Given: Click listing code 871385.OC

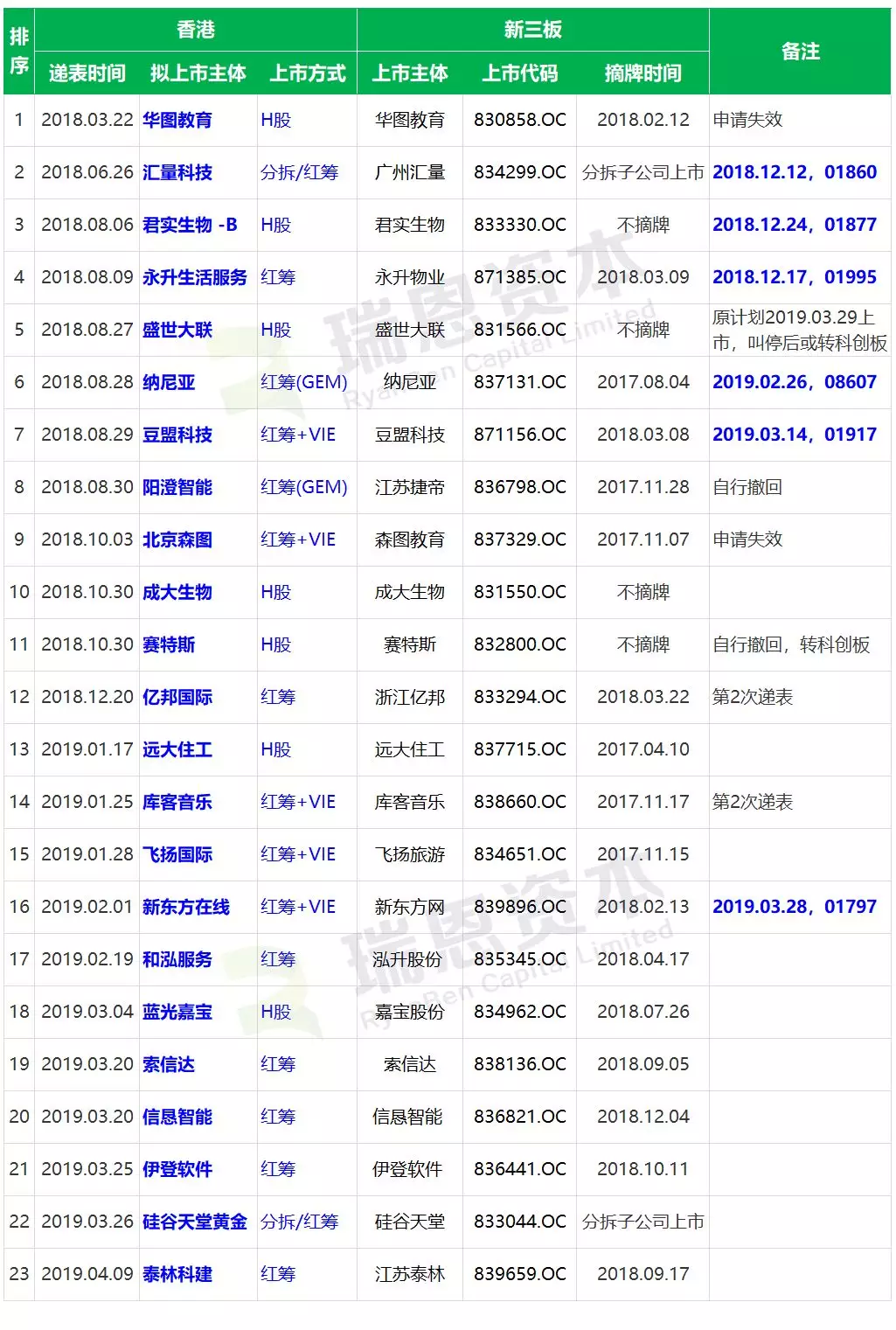Looking at the screenshot, I should pos(520,277).
